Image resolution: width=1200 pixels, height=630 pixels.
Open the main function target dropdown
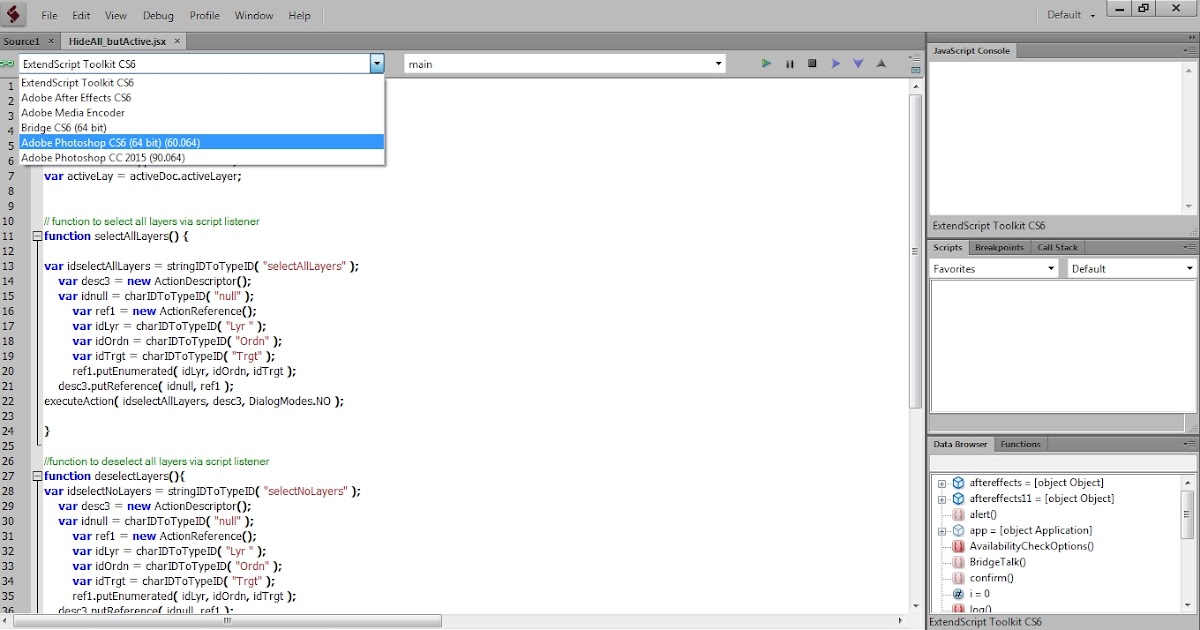click(717, 63)
